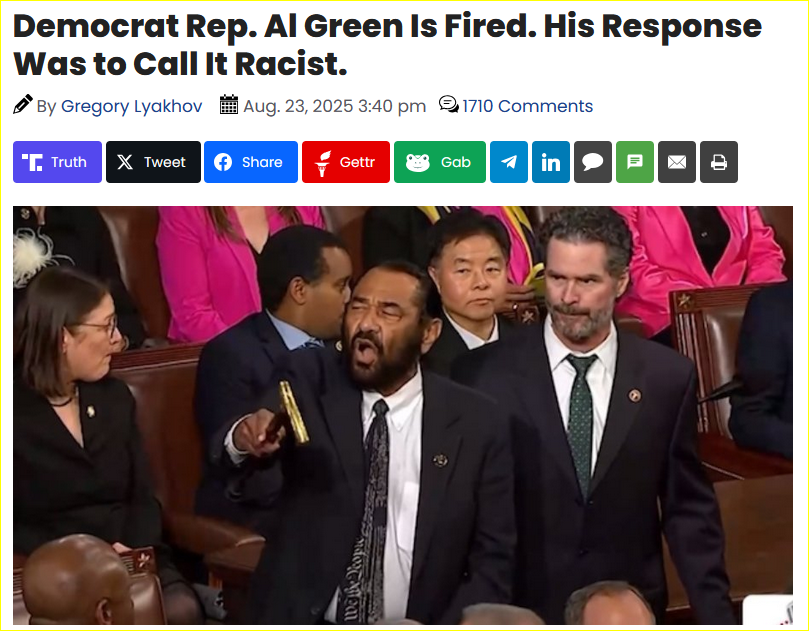Click the pencil icon next to author
The height and width of the screenshot is (631, 809).
23,104
